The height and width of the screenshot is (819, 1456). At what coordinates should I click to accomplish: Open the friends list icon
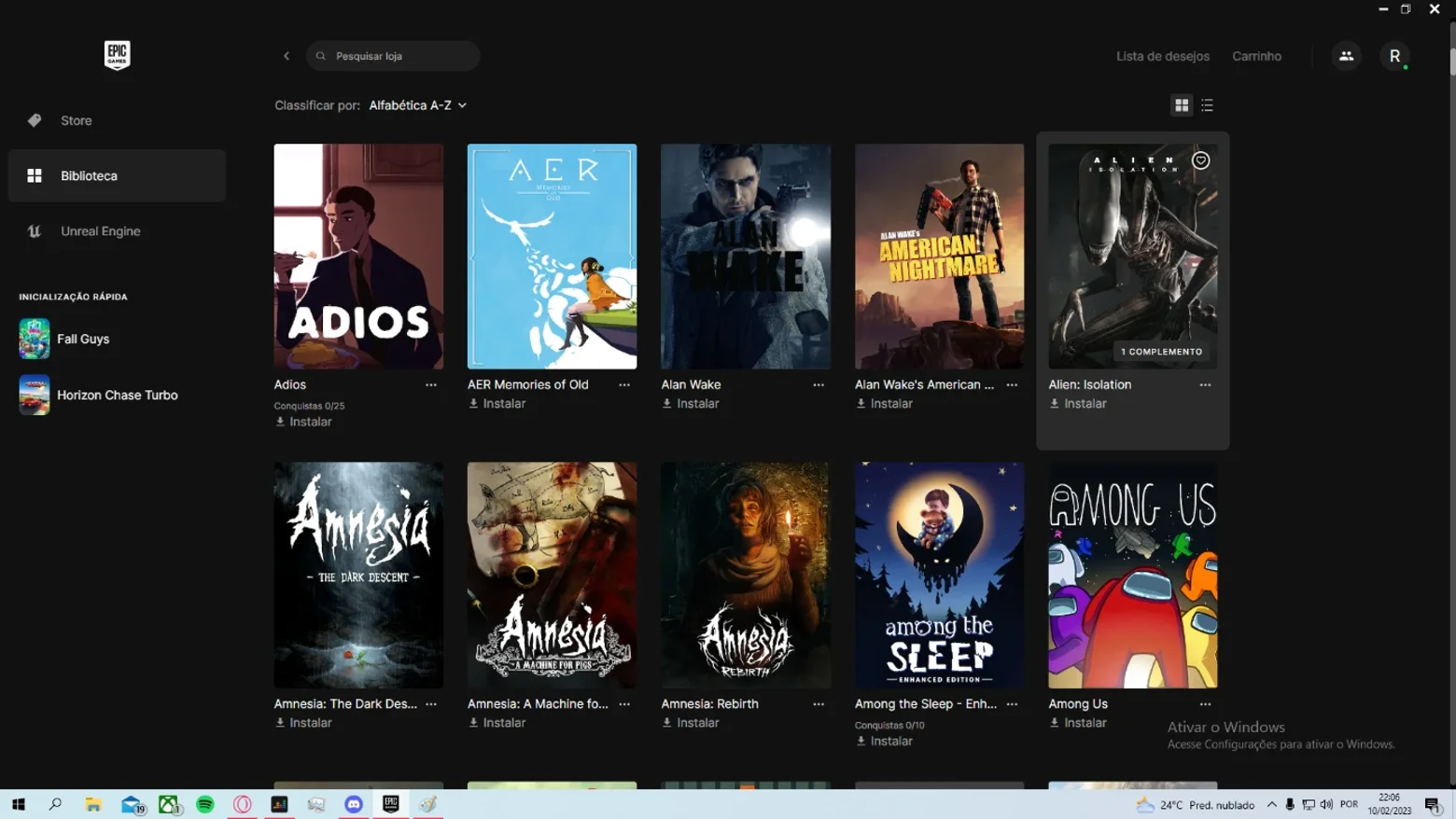coord(1346,56)
